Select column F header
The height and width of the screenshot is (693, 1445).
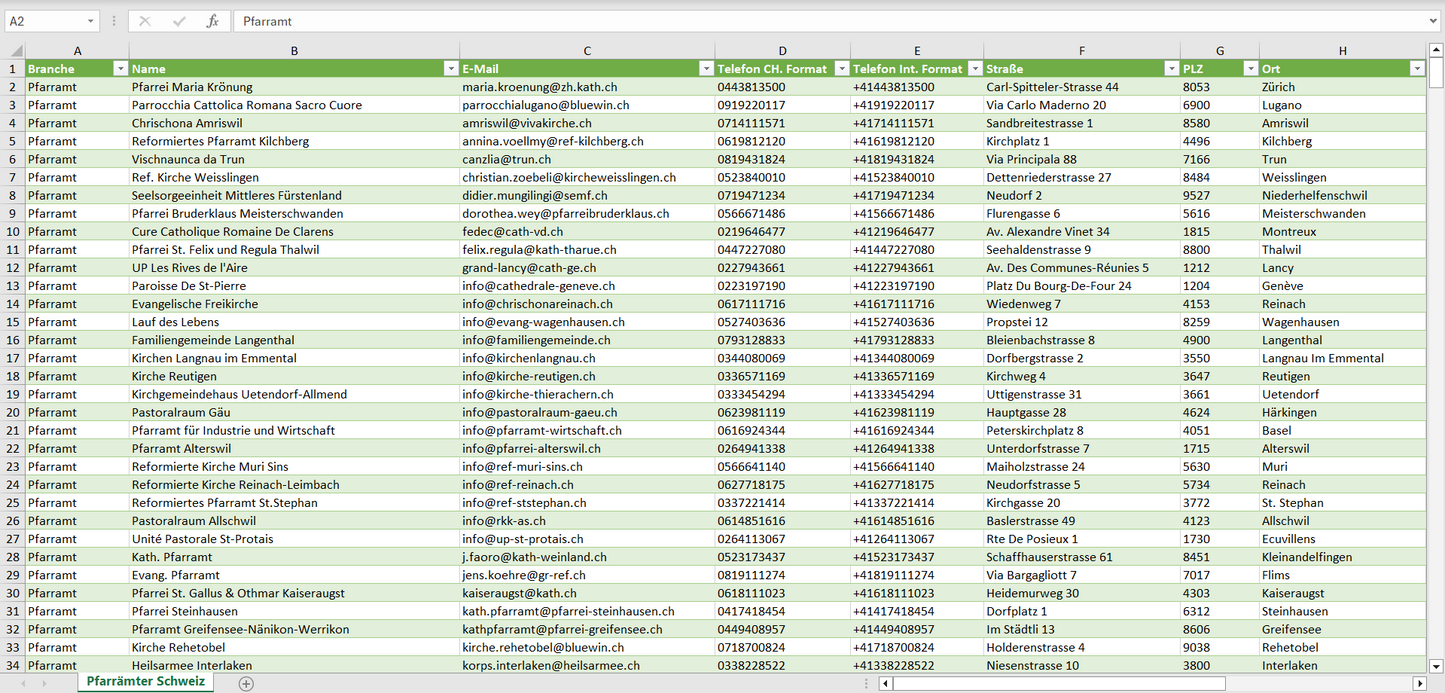tap(1081, 51)
